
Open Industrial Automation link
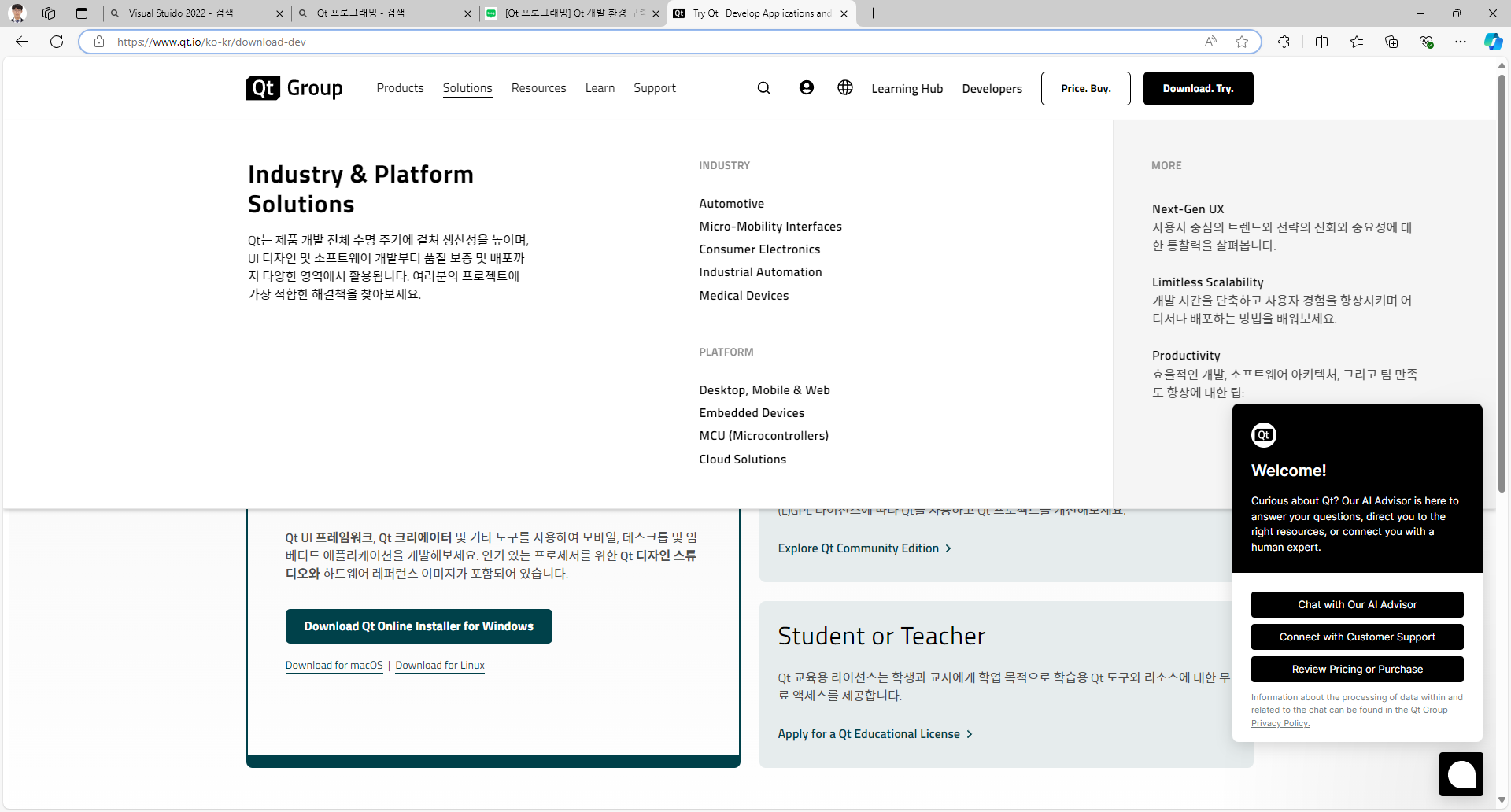760,272
